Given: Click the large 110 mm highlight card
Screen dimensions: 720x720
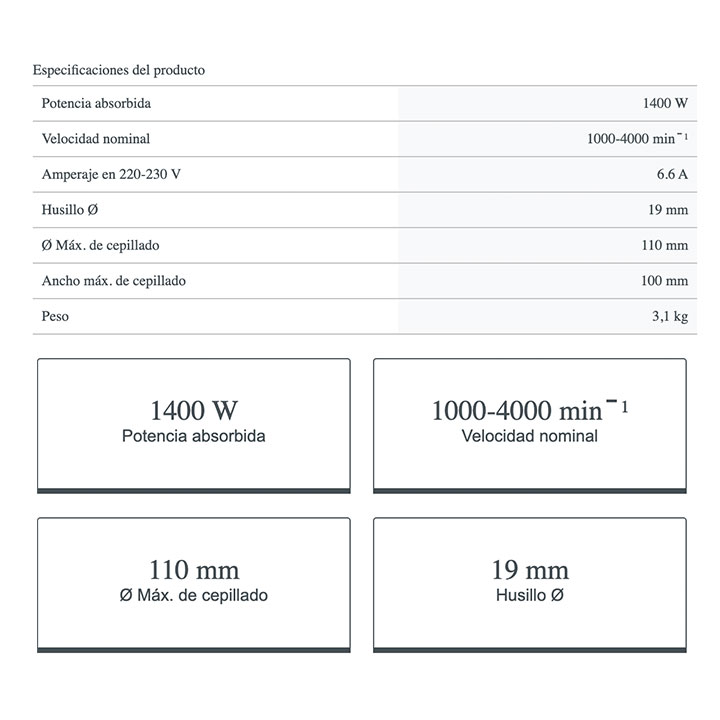Looking at the screenshot, I should click(x=194, y=583).
